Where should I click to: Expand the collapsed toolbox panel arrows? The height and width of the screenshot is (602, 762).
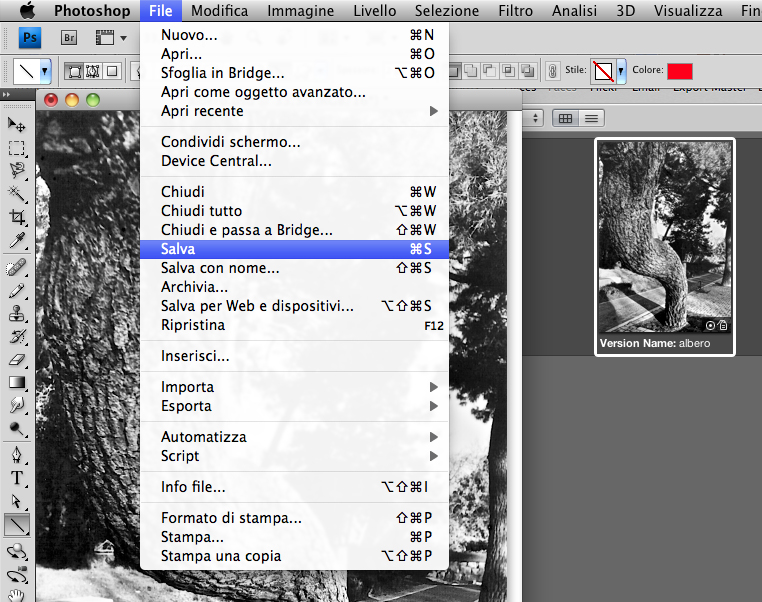click(x=7, y=94)
